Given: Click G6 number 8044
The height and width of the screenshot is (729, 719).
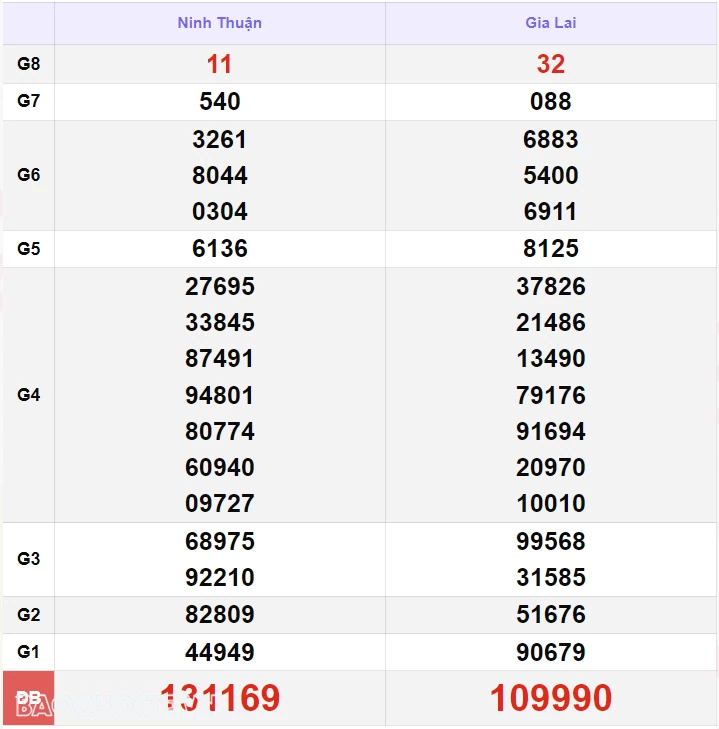Looking at the screenshot, I should [x=220, y=175].
